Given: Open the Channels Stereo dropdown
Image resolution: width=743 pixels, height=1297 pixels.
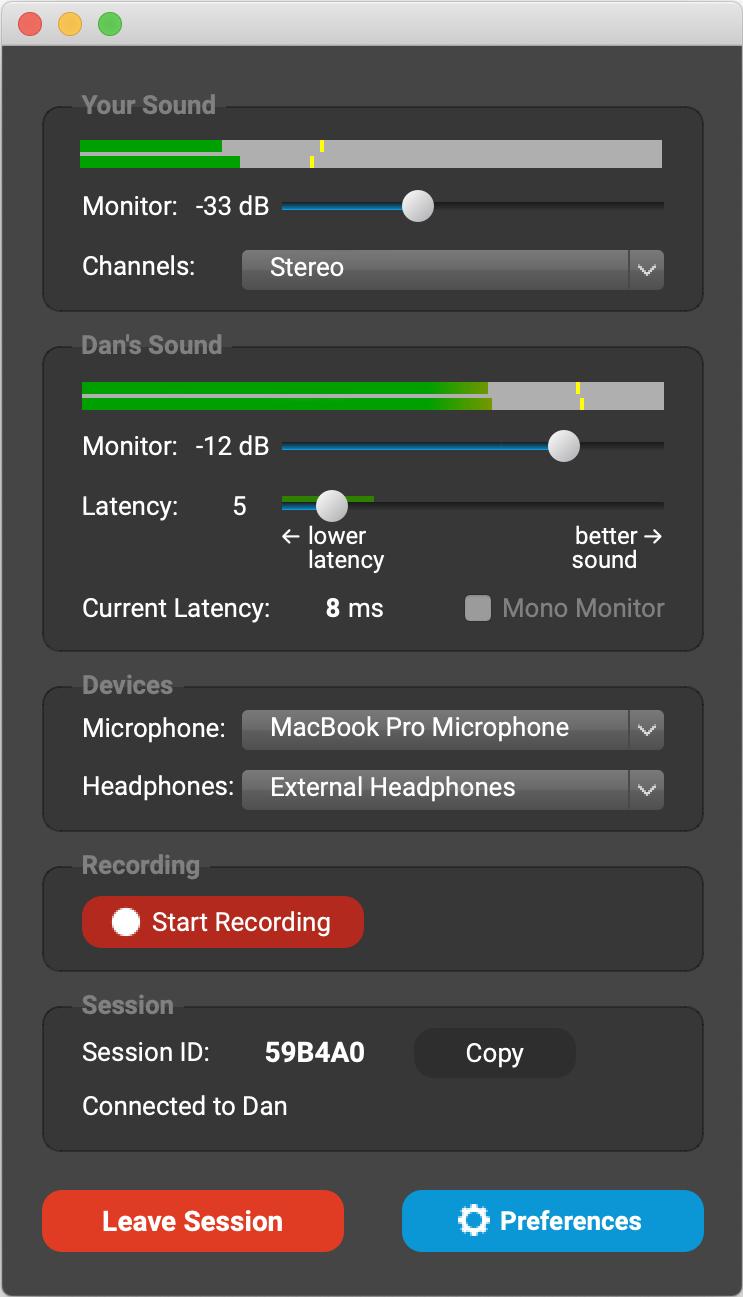Looking at the screenshot, I should click(x=436, y=269).
